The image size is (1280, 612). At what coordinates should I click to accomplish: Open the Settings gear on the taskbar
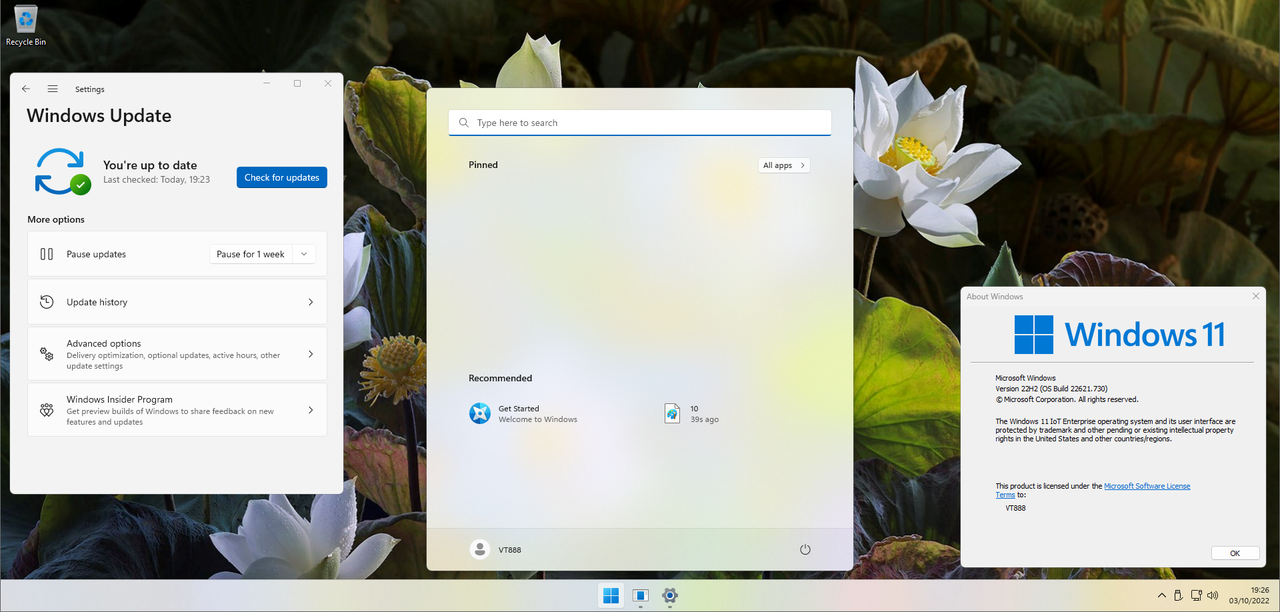click(670, 596)
